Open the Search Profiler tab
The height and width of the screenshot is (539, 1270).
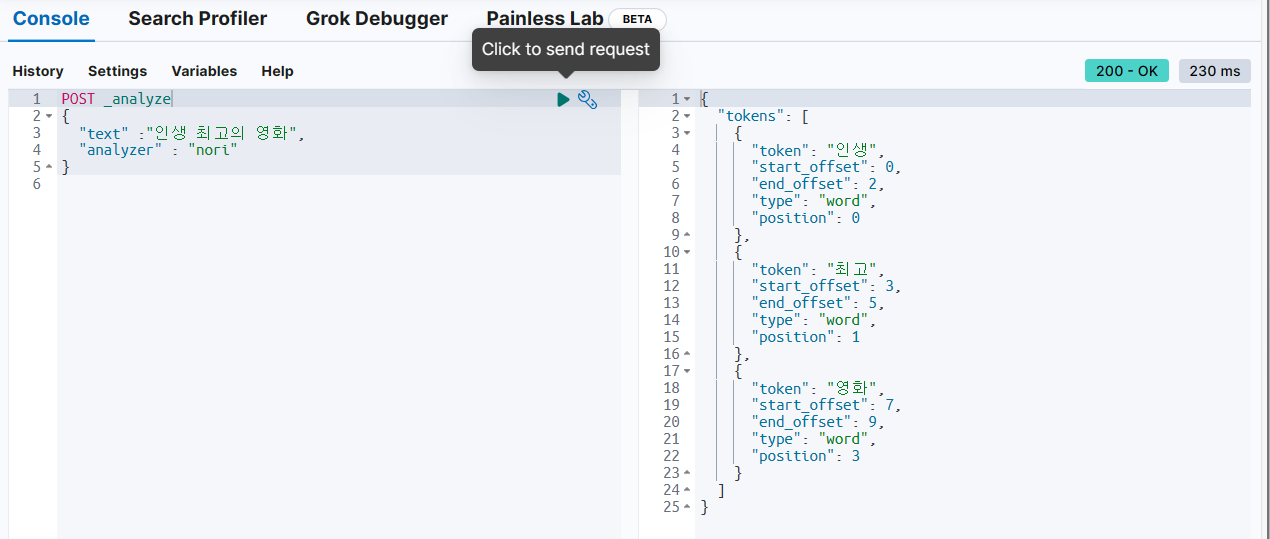coord(198,19)
